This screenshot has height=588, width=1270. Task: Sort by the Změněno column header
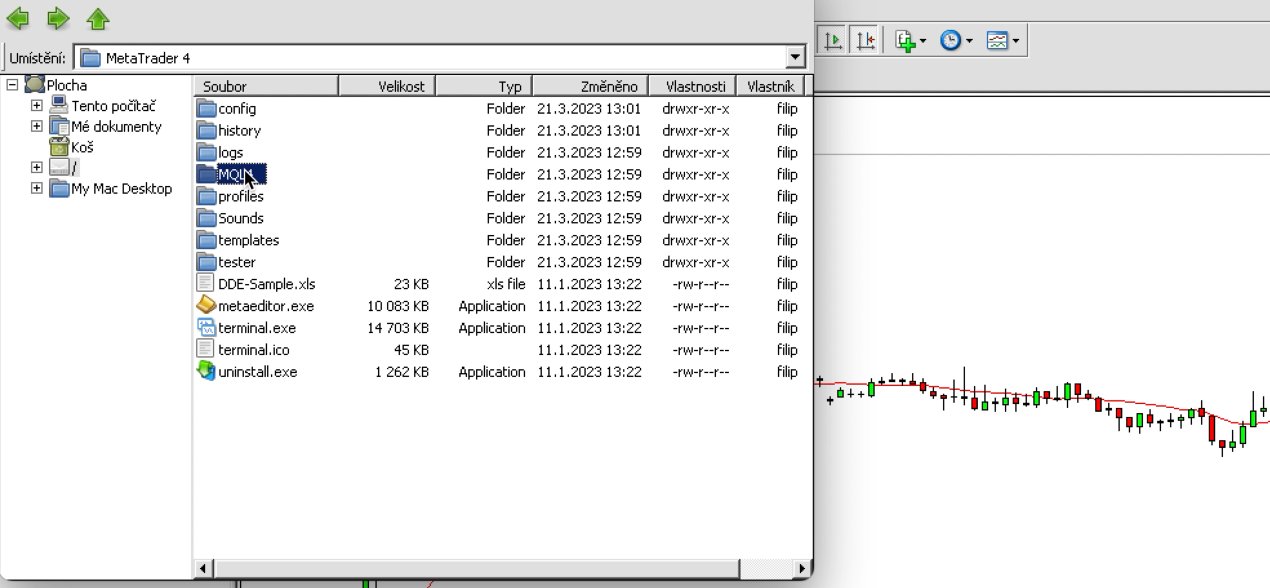(591, 86)
